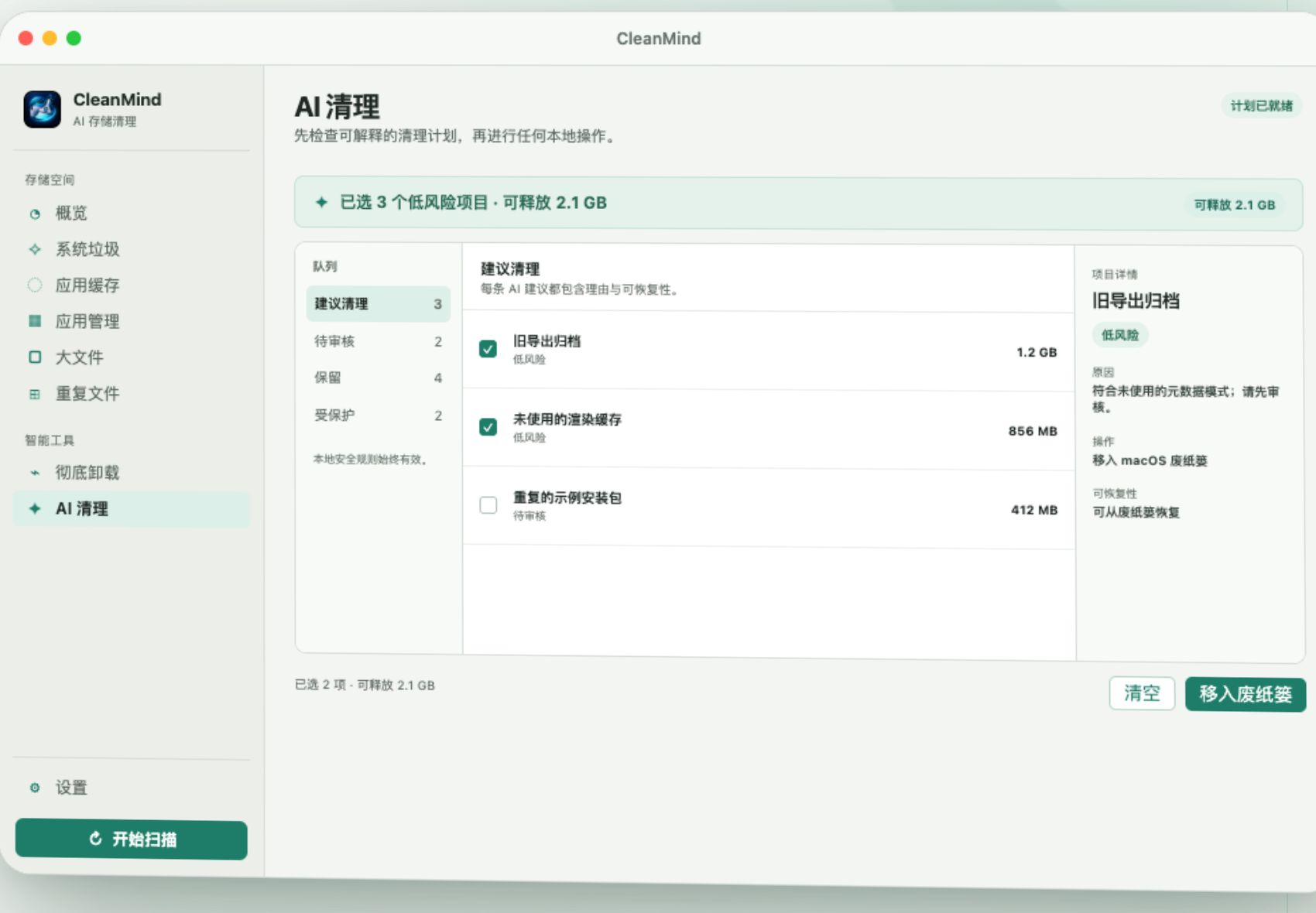Viewport: 1316px width, 913px height.
Task: Click the 重复的示例安装包 row title
Action: [x=567, y=498]
